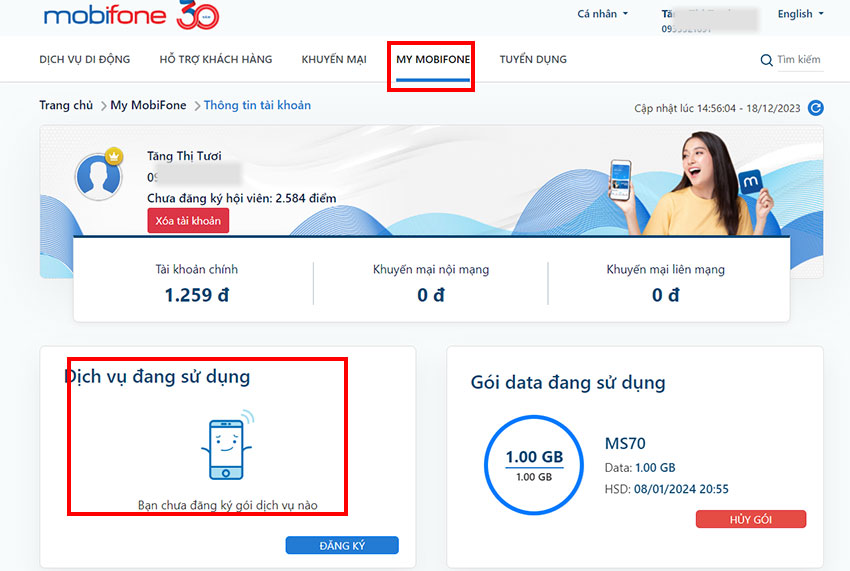Click the Cập nhật lúc timestamp

[x=717, y=108]
